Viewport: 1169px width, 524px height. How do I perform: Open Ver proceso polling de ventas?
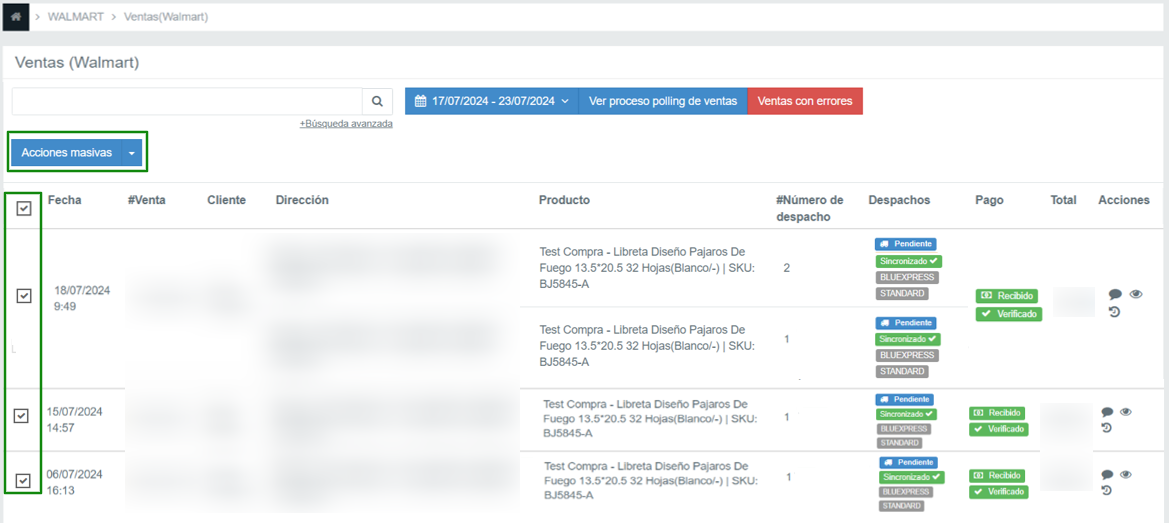(663, 101)
